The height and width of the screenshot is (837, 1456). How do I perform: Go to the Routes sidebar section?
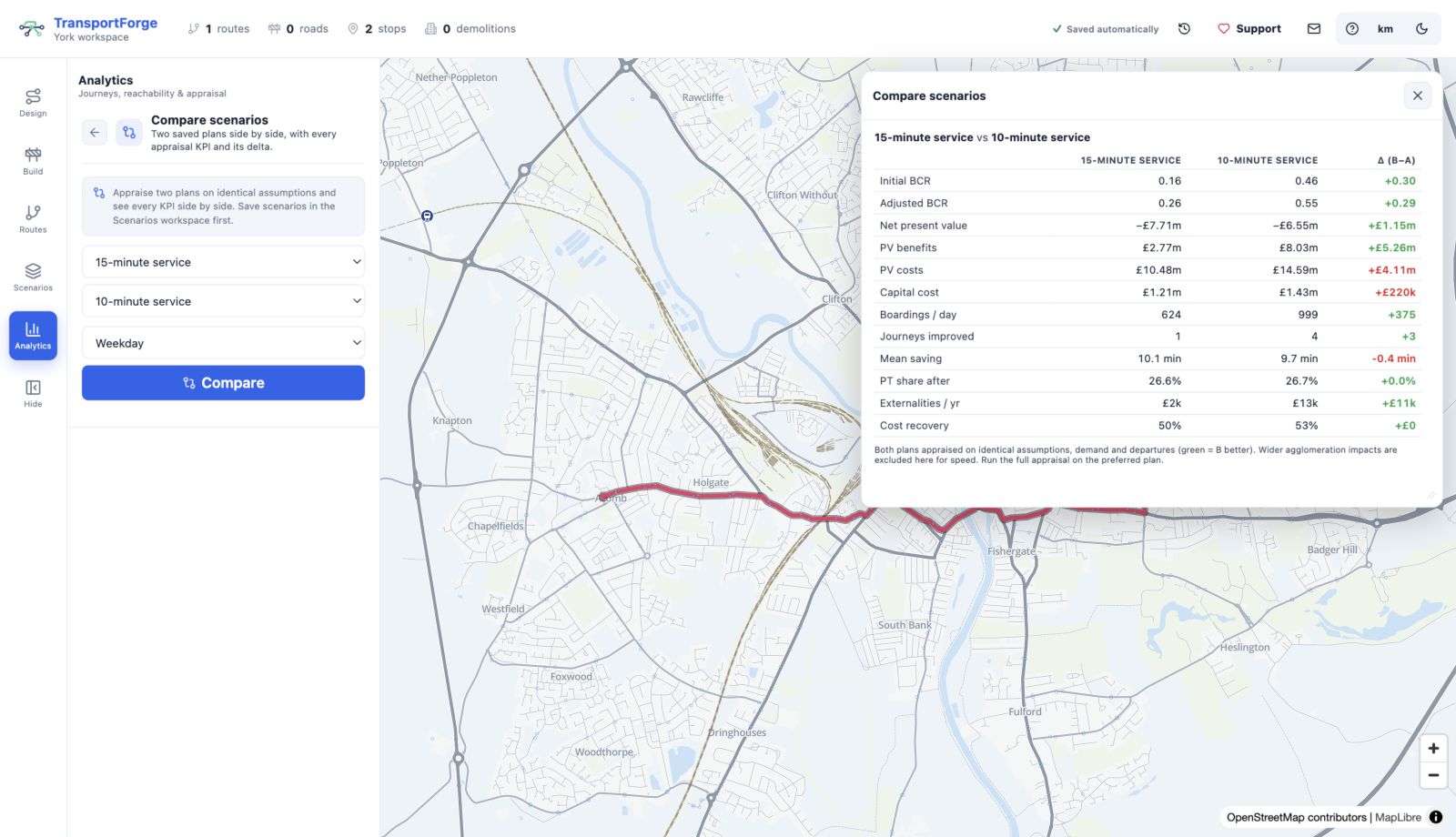(x=33, y=218)
